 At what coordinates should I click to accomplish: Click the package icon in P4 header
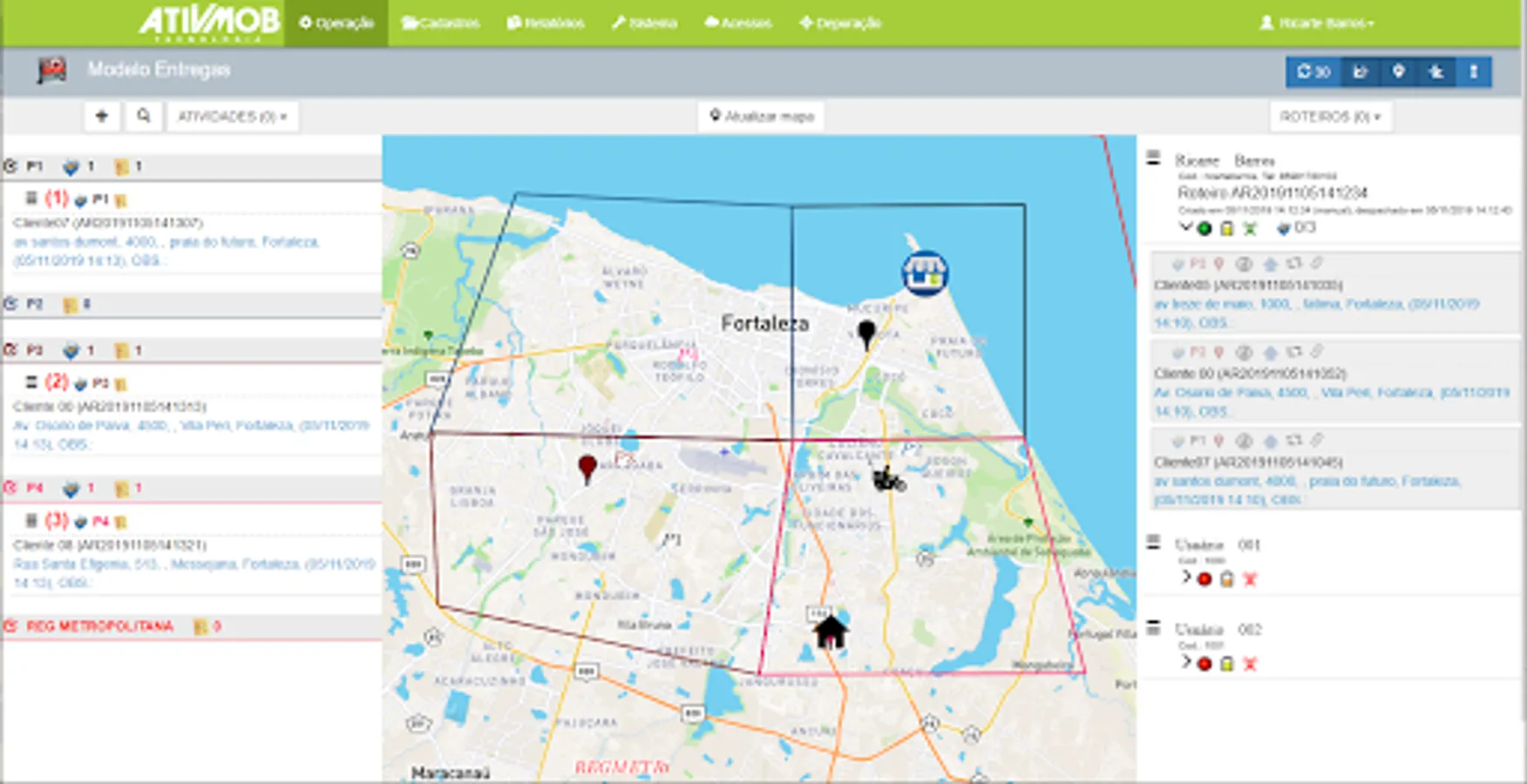(71, 489)
